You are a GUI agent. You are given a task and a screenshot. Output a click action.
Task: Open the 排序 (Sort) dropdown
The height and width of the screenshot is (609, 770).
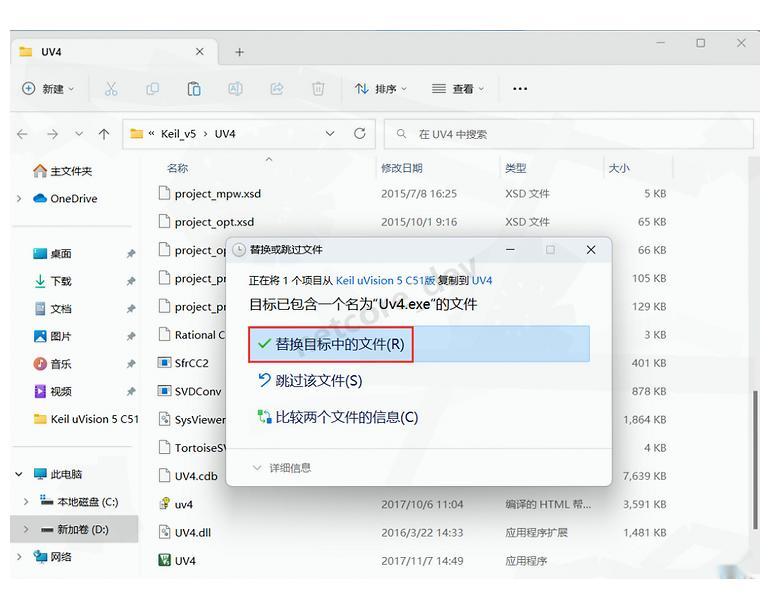click(x=381, y=89)
